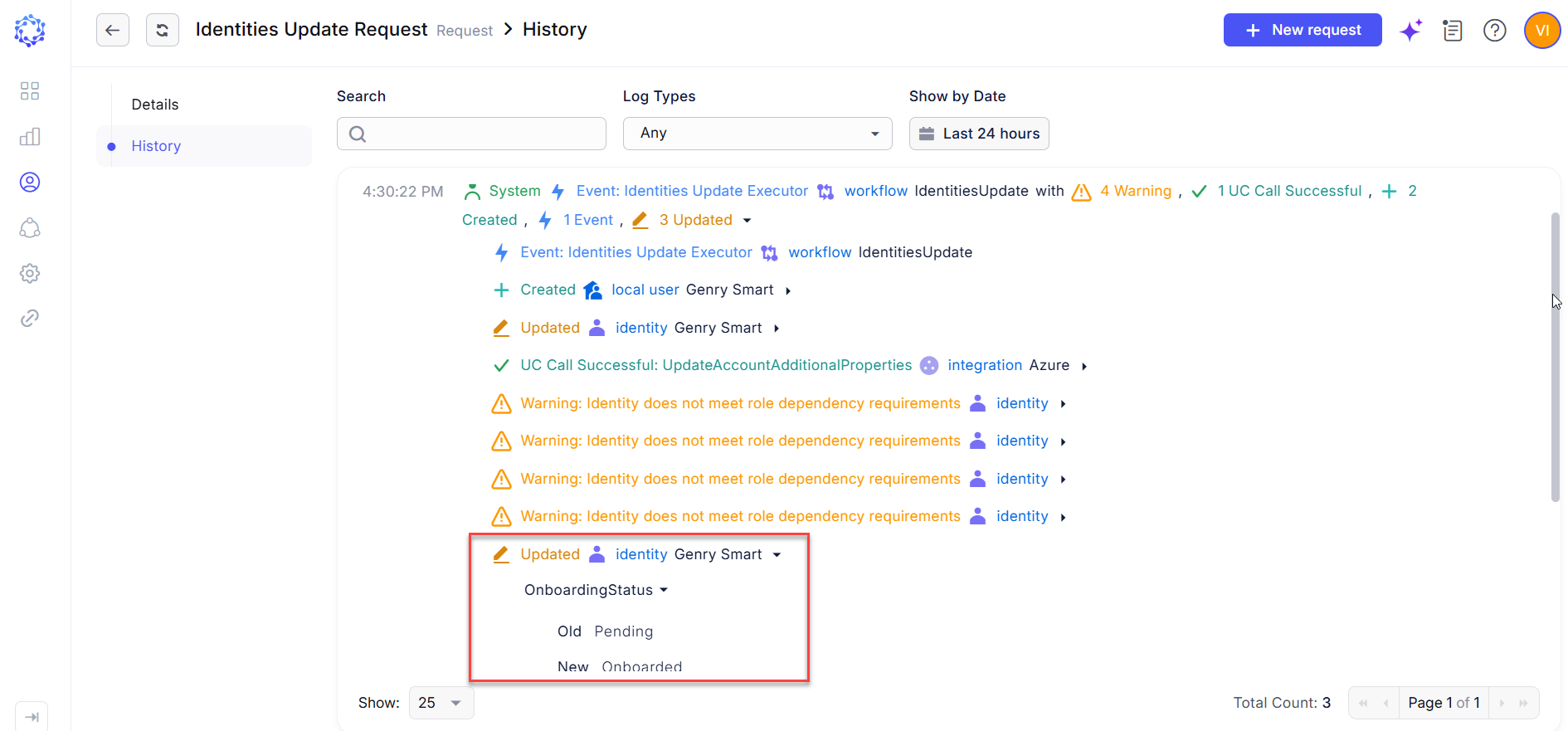Click the New request button
Screen dimensions: 1568x731
(x=1303, y=30)
